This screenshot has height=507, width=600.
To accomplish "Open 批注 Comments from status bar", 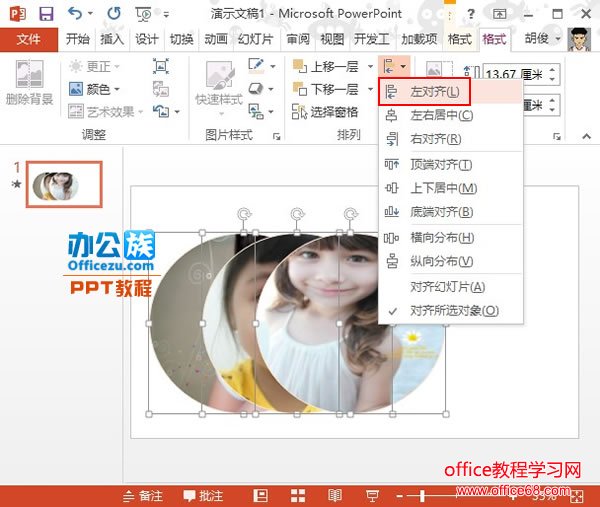I will coord(203,496).
